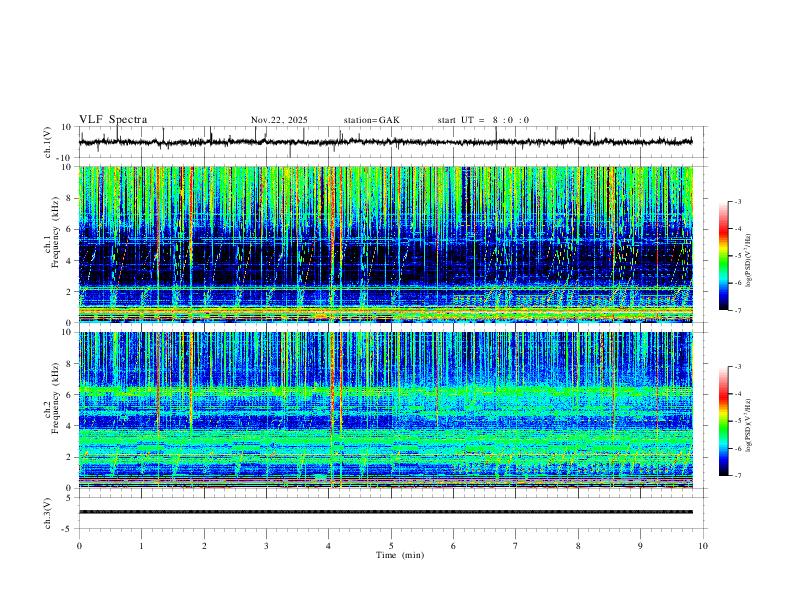Viewport: 792px width, 612px height.
Task: Click the "-4" tick on ch.2 colorbar
Action: coord(738,393)
